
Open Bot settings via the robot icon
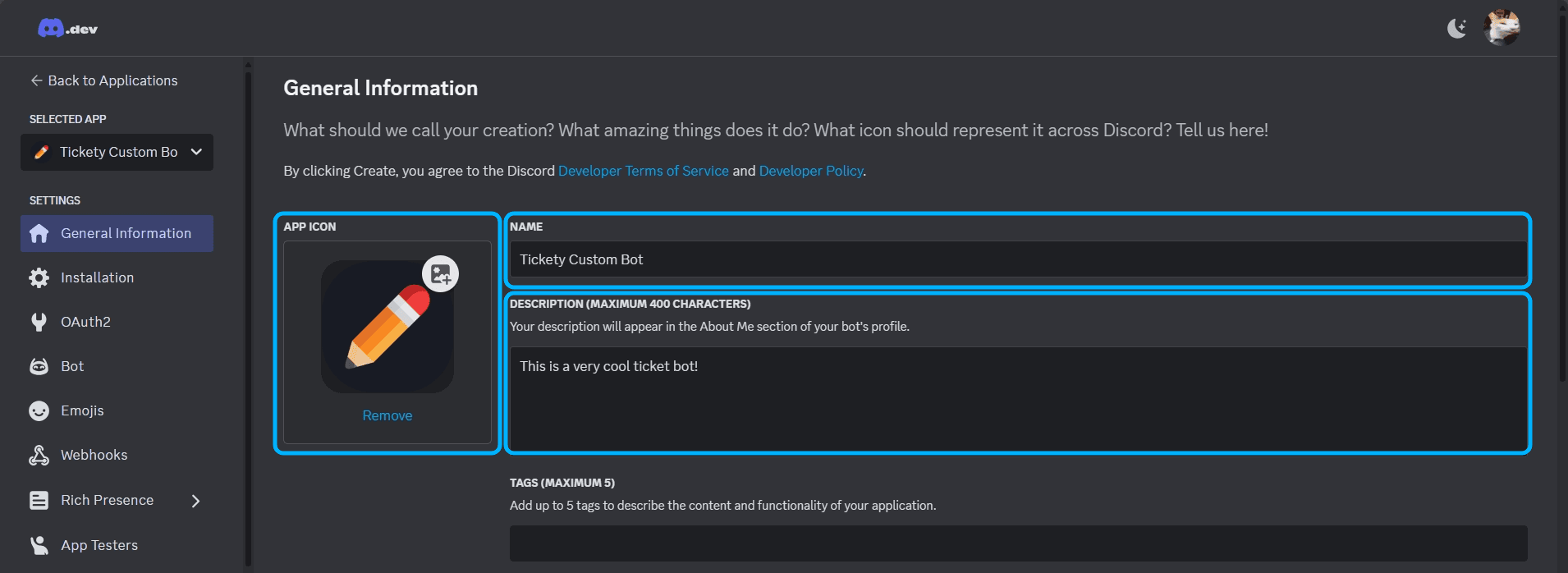[38, 366]
